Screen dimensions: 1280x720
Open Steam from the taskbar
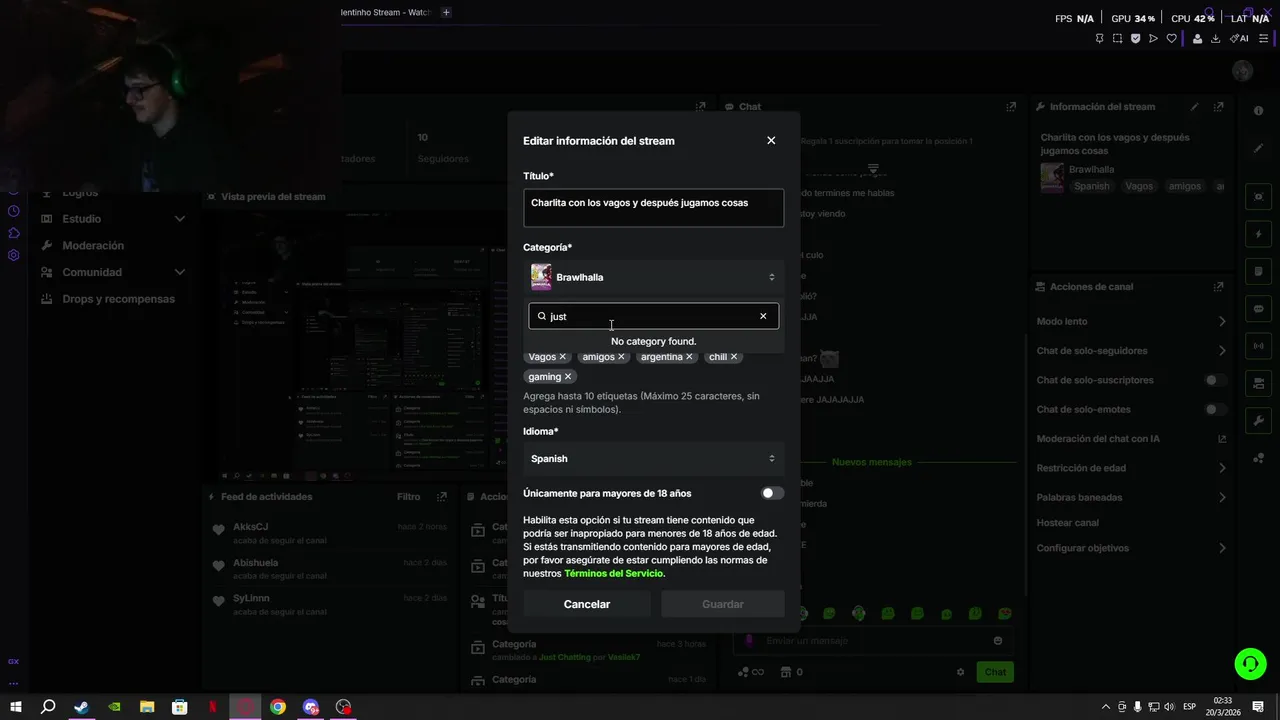click(82, 707)
